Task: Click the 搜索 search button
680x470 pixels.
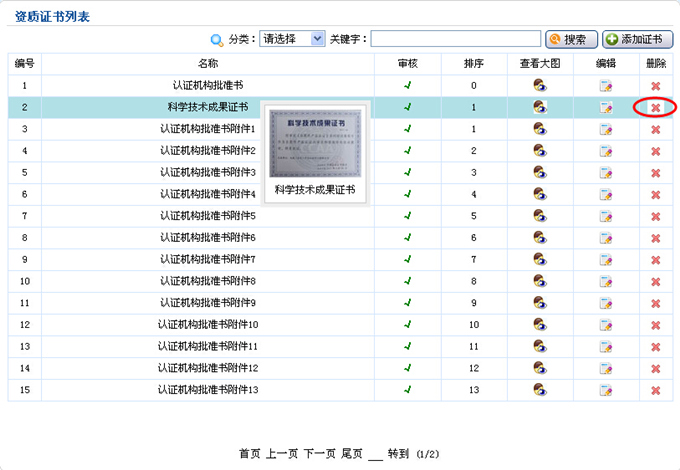Action: coord(572,40)
